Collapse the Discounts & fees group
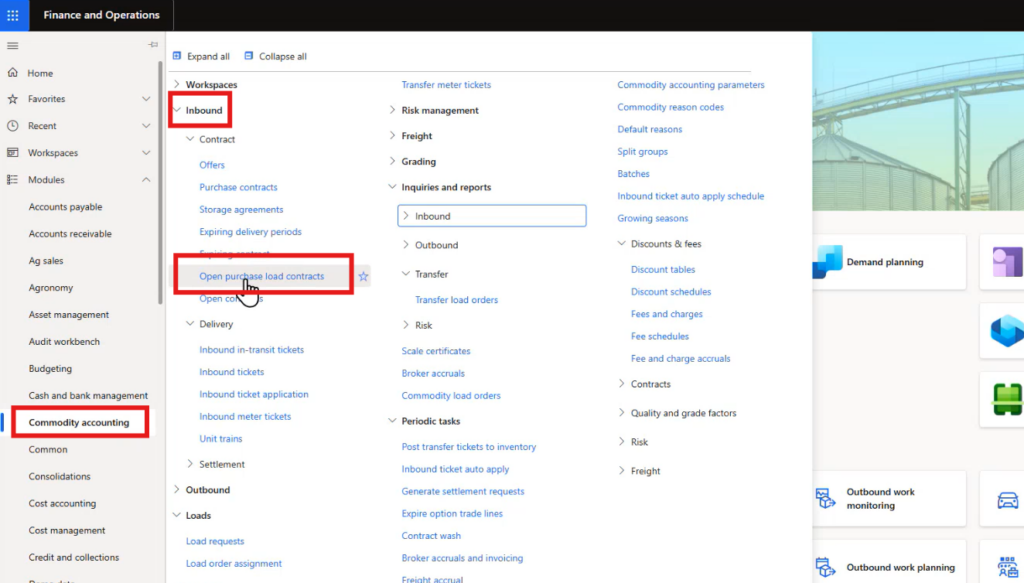 click(622, 244)
